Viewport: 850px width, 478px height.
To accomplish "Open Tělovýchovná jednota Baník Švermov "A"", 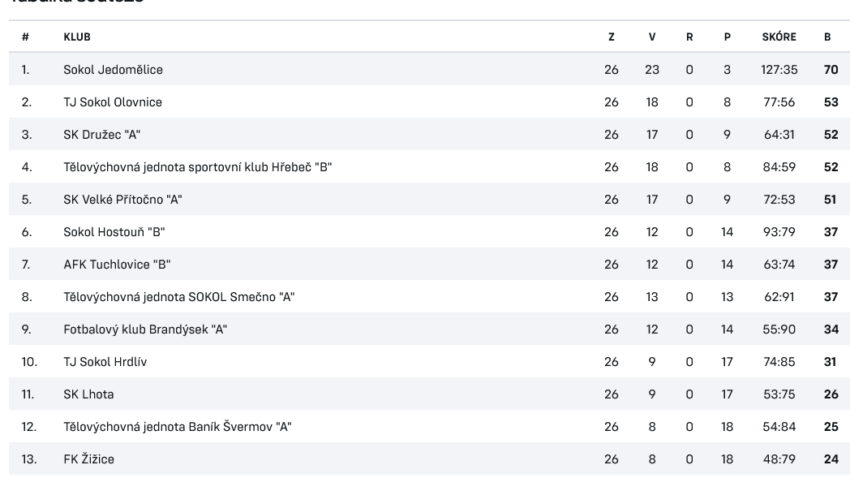I will pos(177,427).
